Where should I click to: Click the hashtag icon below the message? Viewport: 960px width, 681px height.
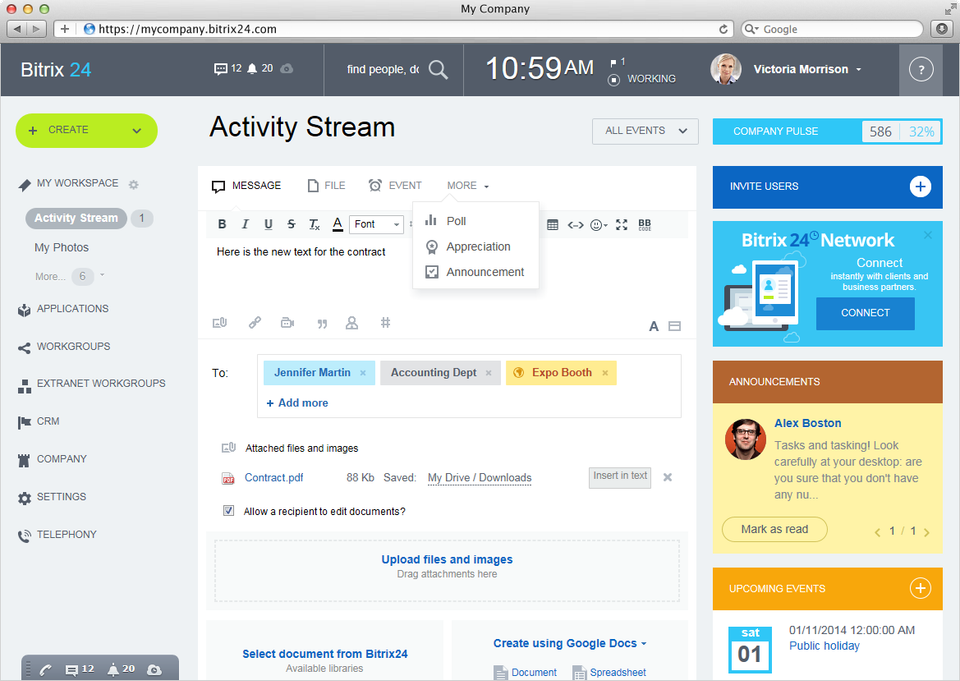[x=385, y=323]
